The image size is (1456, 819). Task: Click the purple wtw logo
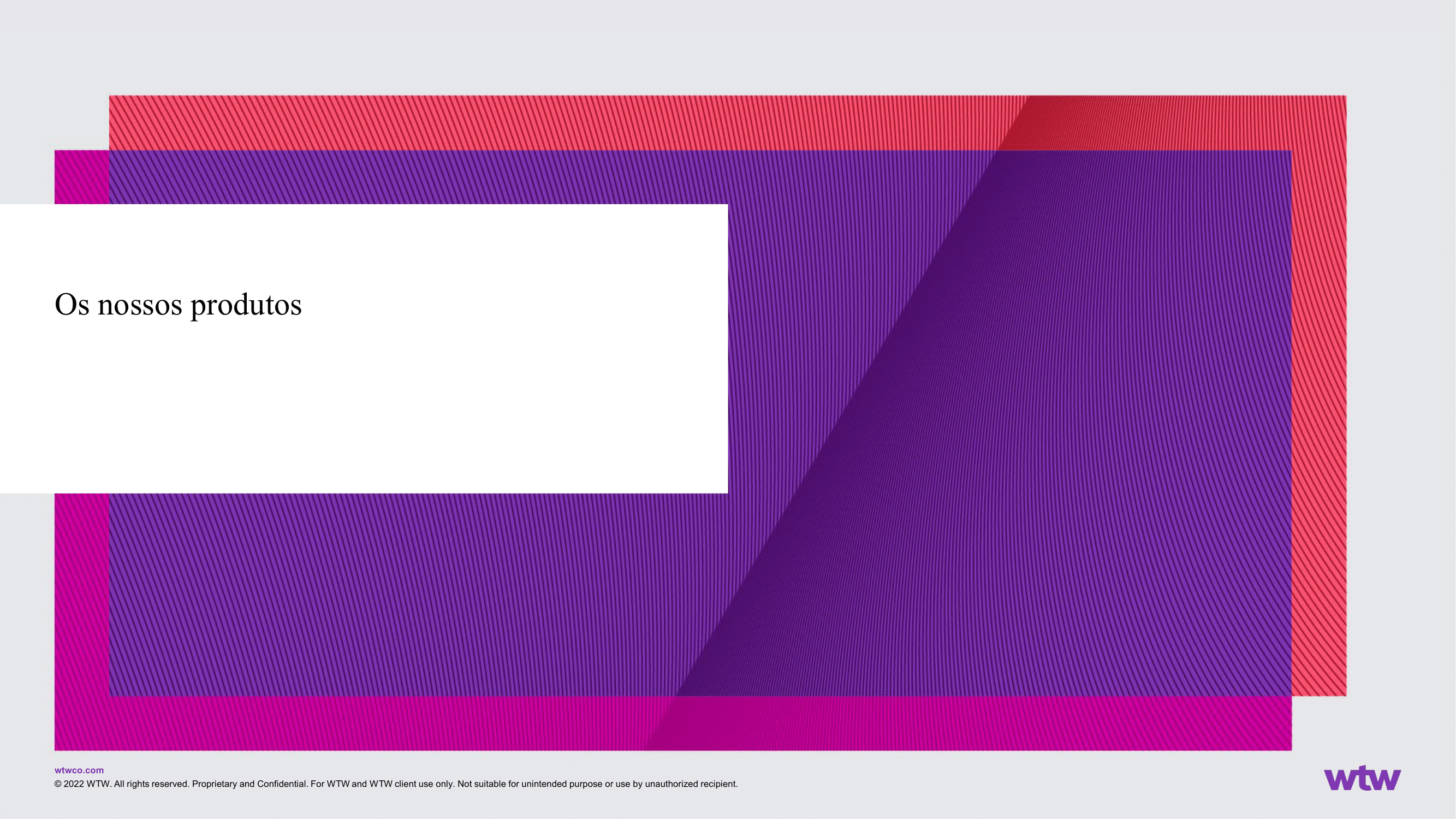coord(1362,778)
